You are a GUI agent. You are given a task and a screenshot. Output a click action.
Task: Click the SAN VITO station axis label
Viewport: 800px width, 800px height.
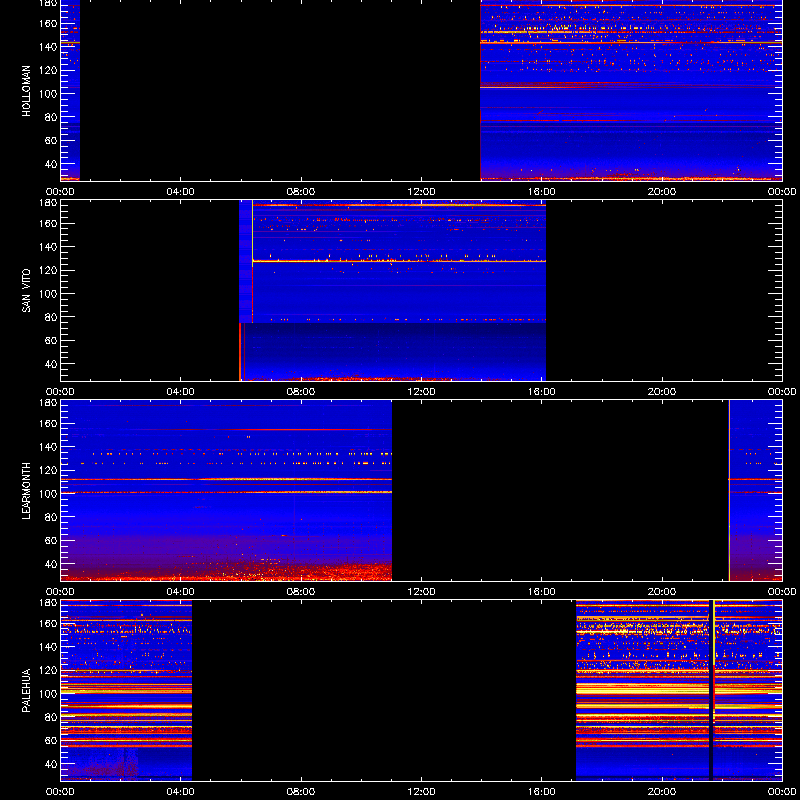point(26,291)
